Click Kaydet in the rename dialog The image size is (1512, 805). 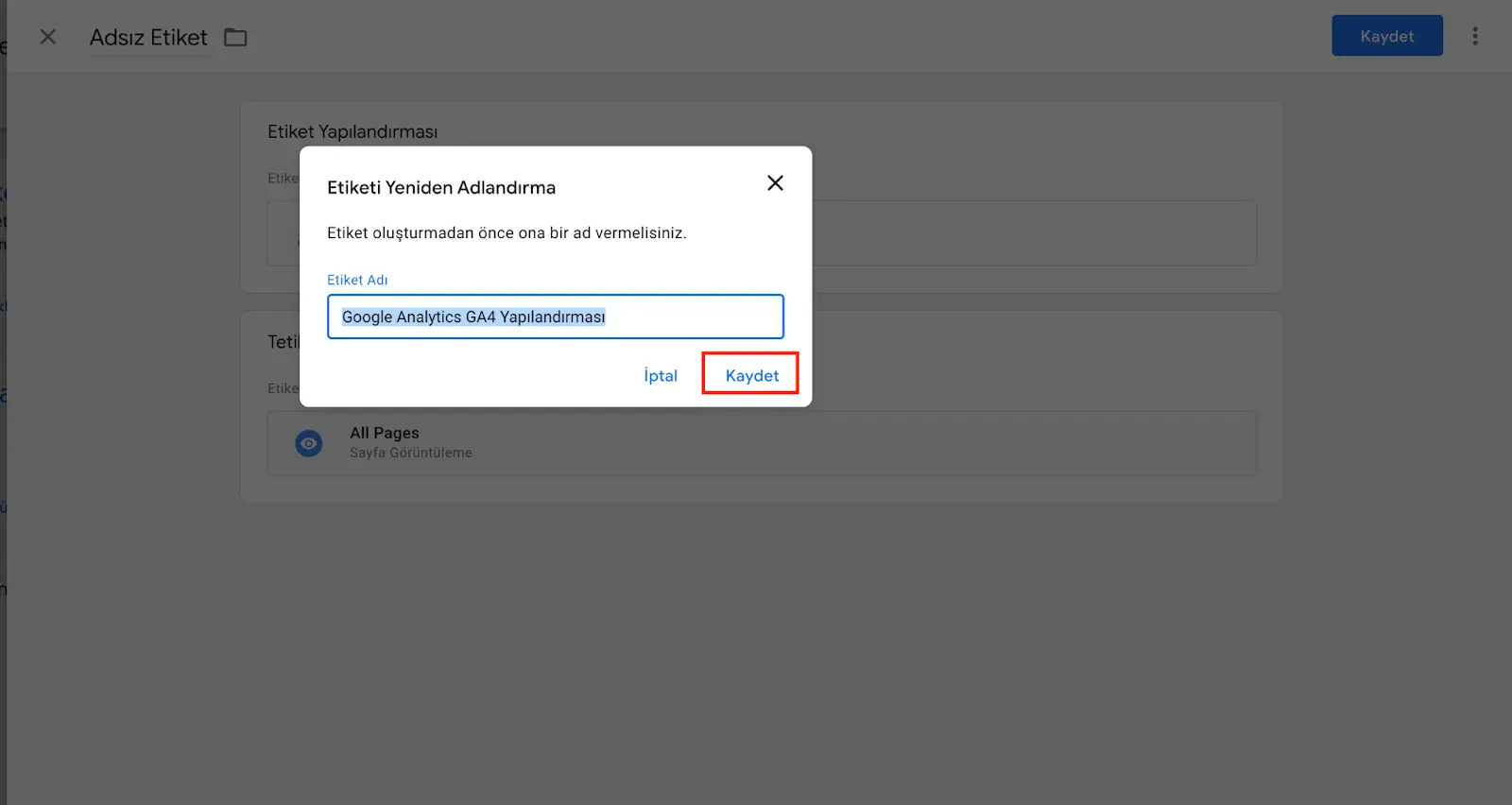coord(751,375)
